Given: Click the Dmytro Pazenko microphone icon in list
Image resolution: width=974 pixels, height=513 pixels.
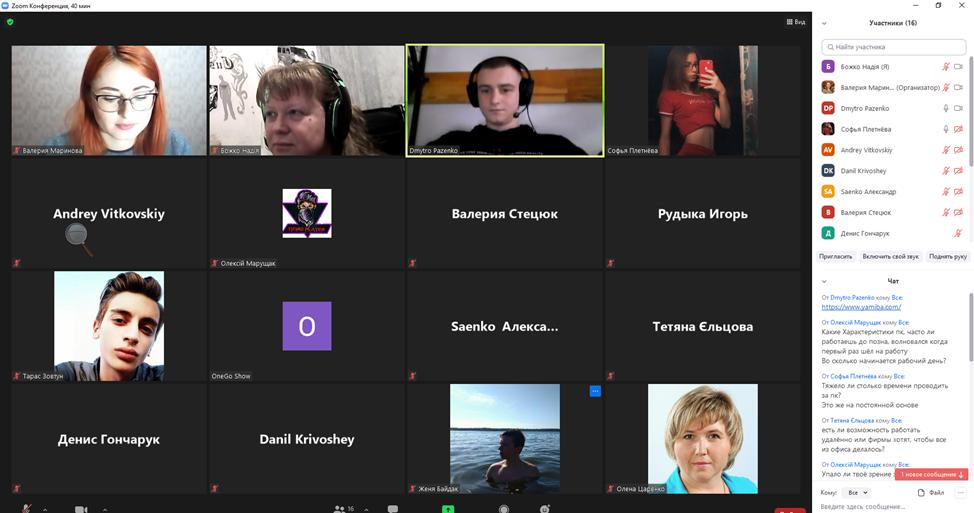Looking at the screenshot, I should pyautogui.click(x=946, y=108).
